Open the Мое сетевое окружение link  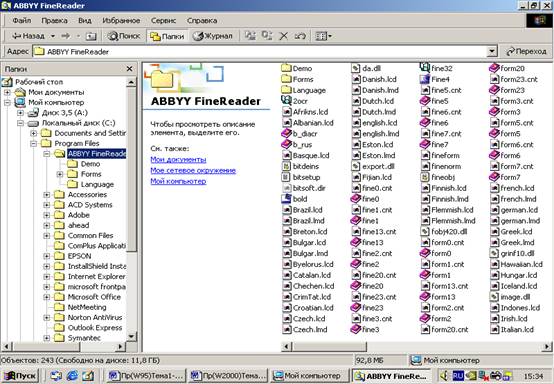pos(193,170)
